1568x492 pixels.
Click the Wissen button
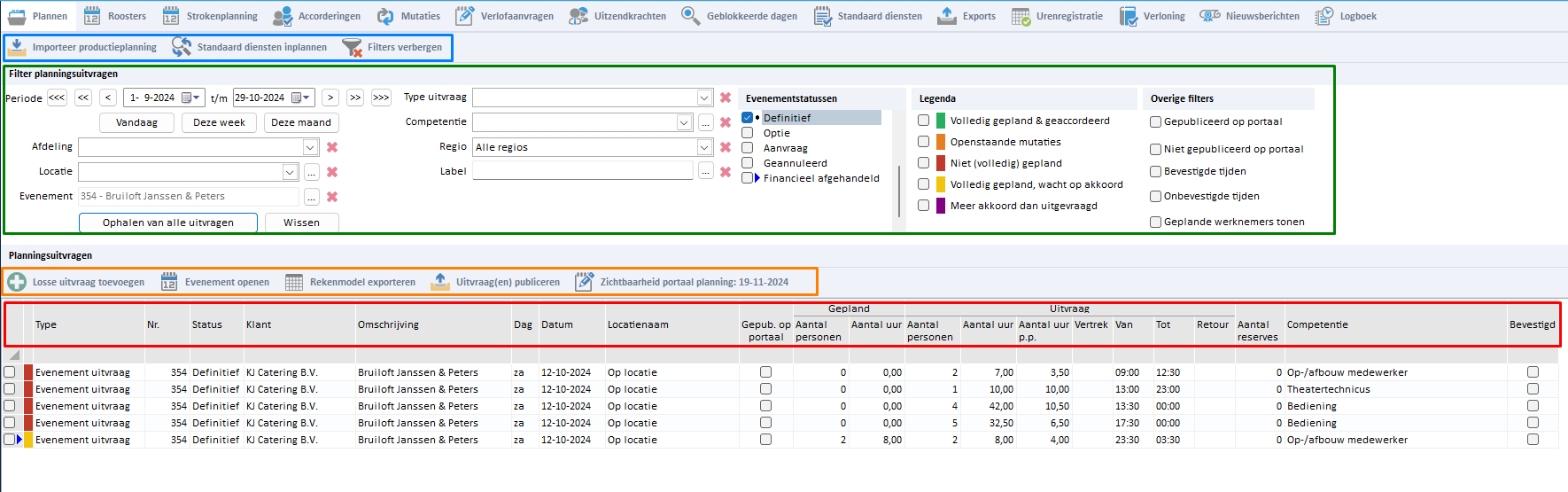click(x=301, y=223)
